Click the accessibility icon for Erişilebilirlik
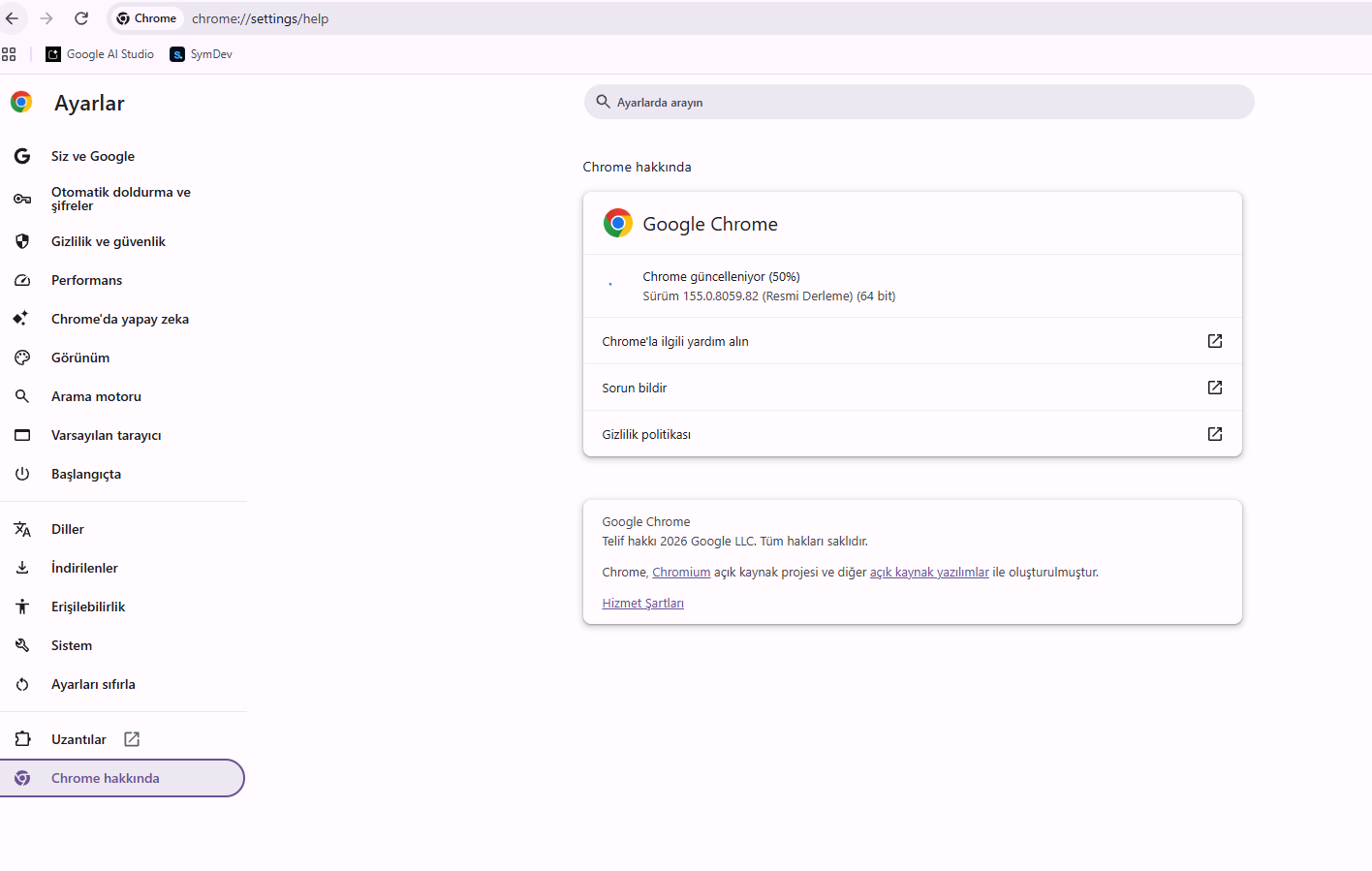Image resolution: width=1372 pixels, height=871 pixels. click(x=22, y=607)
